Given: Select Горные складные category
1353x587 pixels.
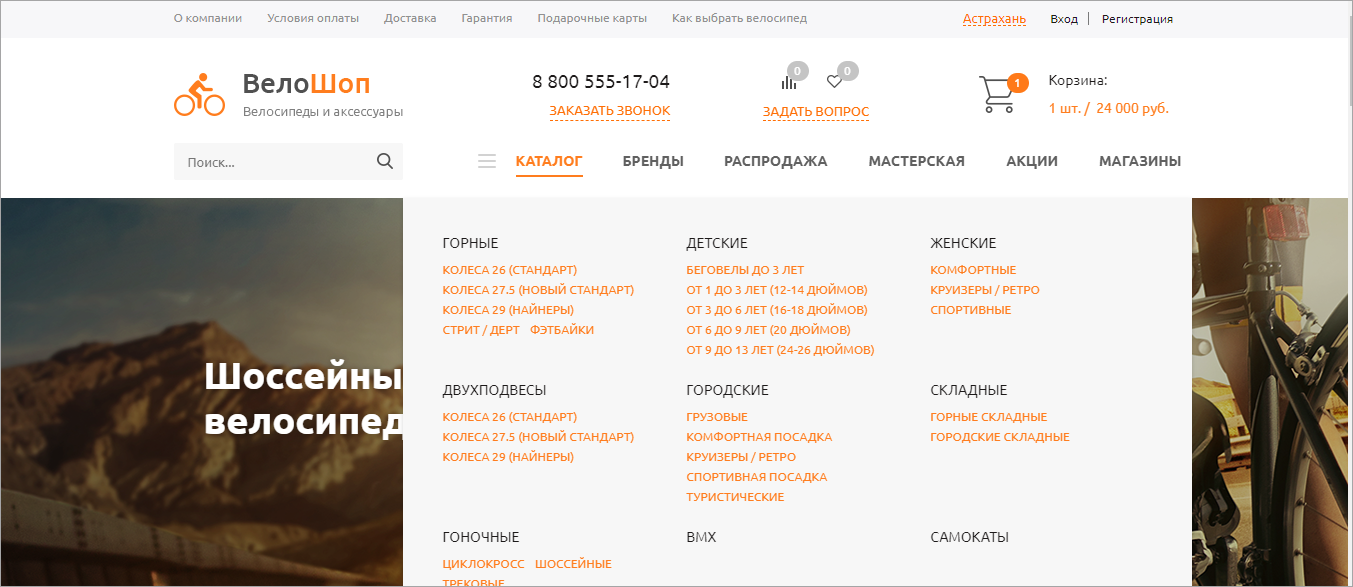Looking at the screenshot, I should (988, 417).
